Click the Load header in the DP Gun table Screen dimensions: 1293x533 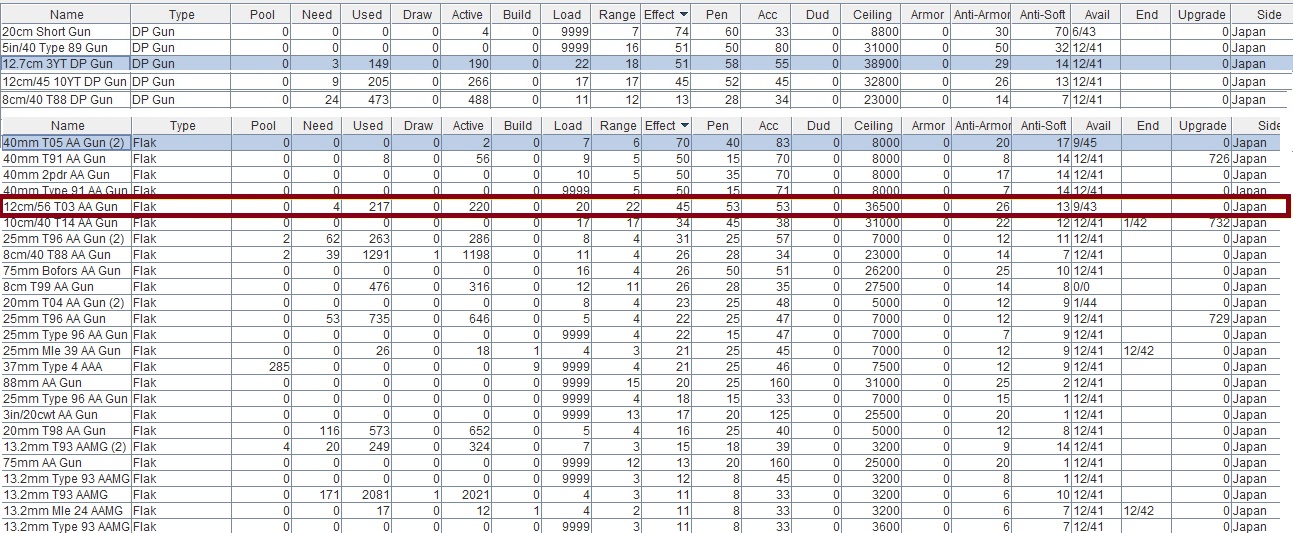567,15
